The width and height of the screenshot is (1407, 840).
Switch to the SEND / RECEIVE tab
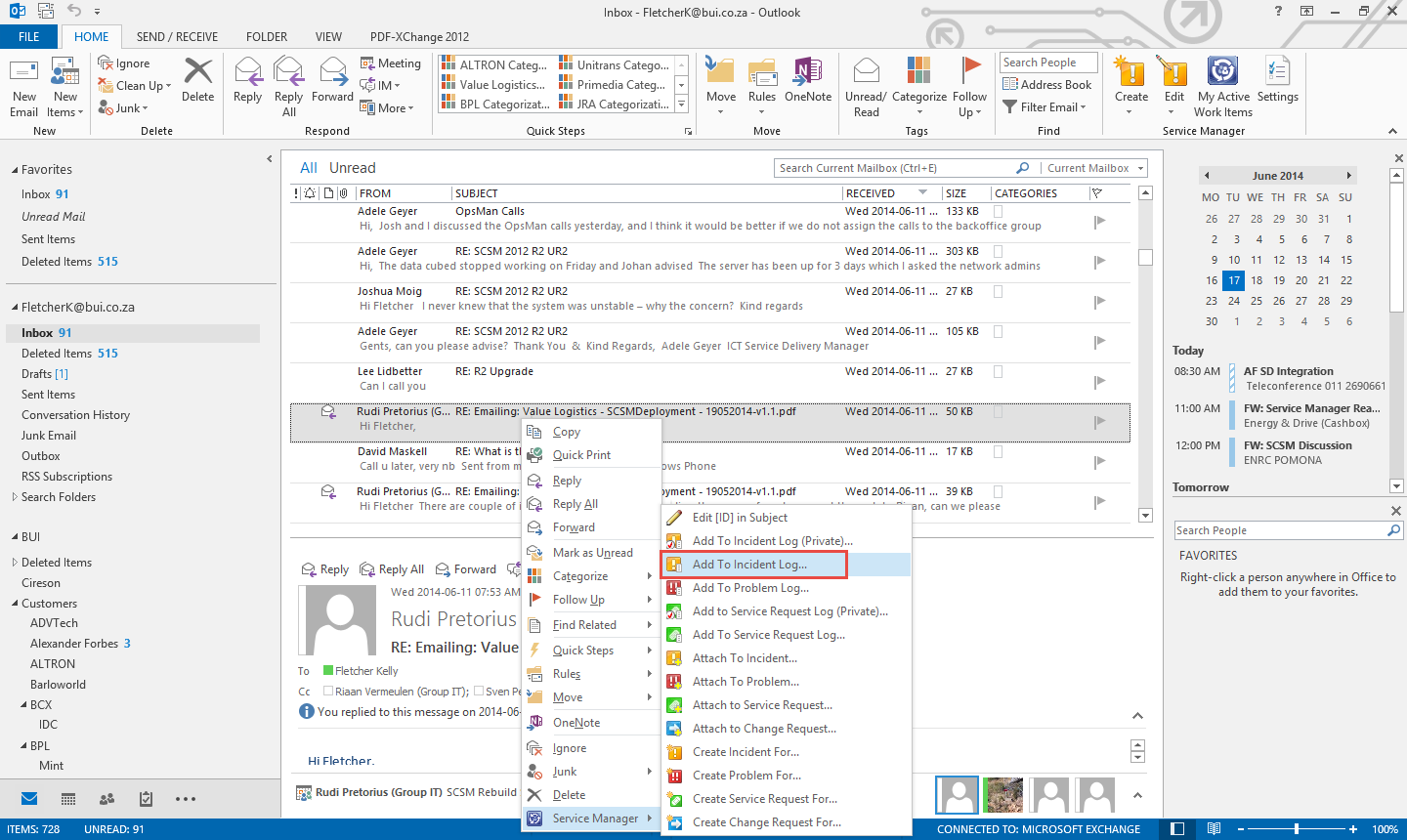[x=177, y=37]
